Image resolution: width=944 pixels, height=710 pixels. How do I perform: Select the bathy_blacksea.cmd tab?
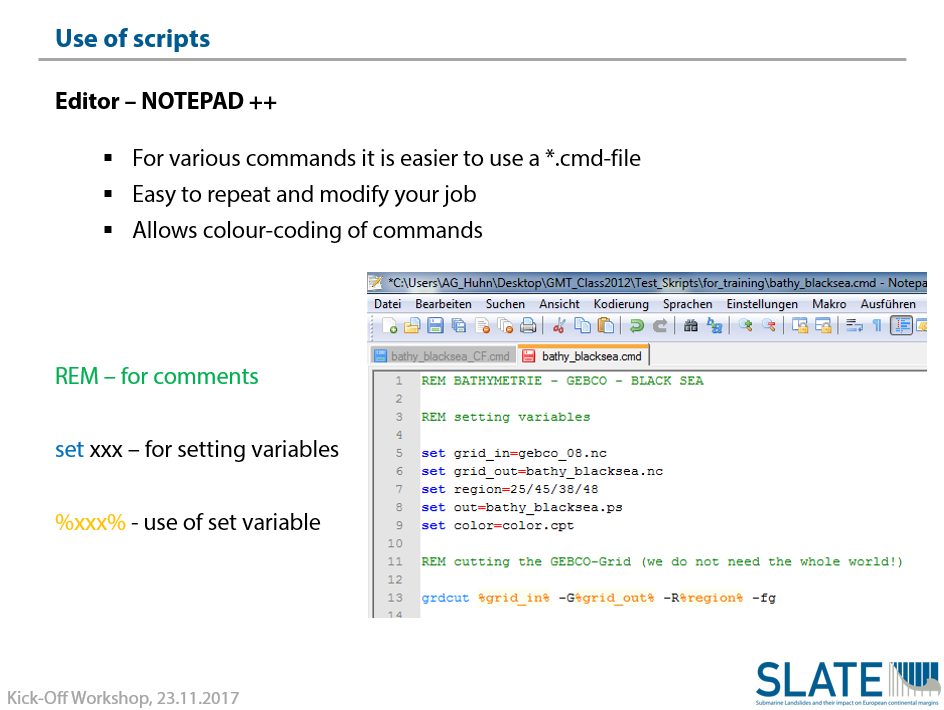pos(583,356)
